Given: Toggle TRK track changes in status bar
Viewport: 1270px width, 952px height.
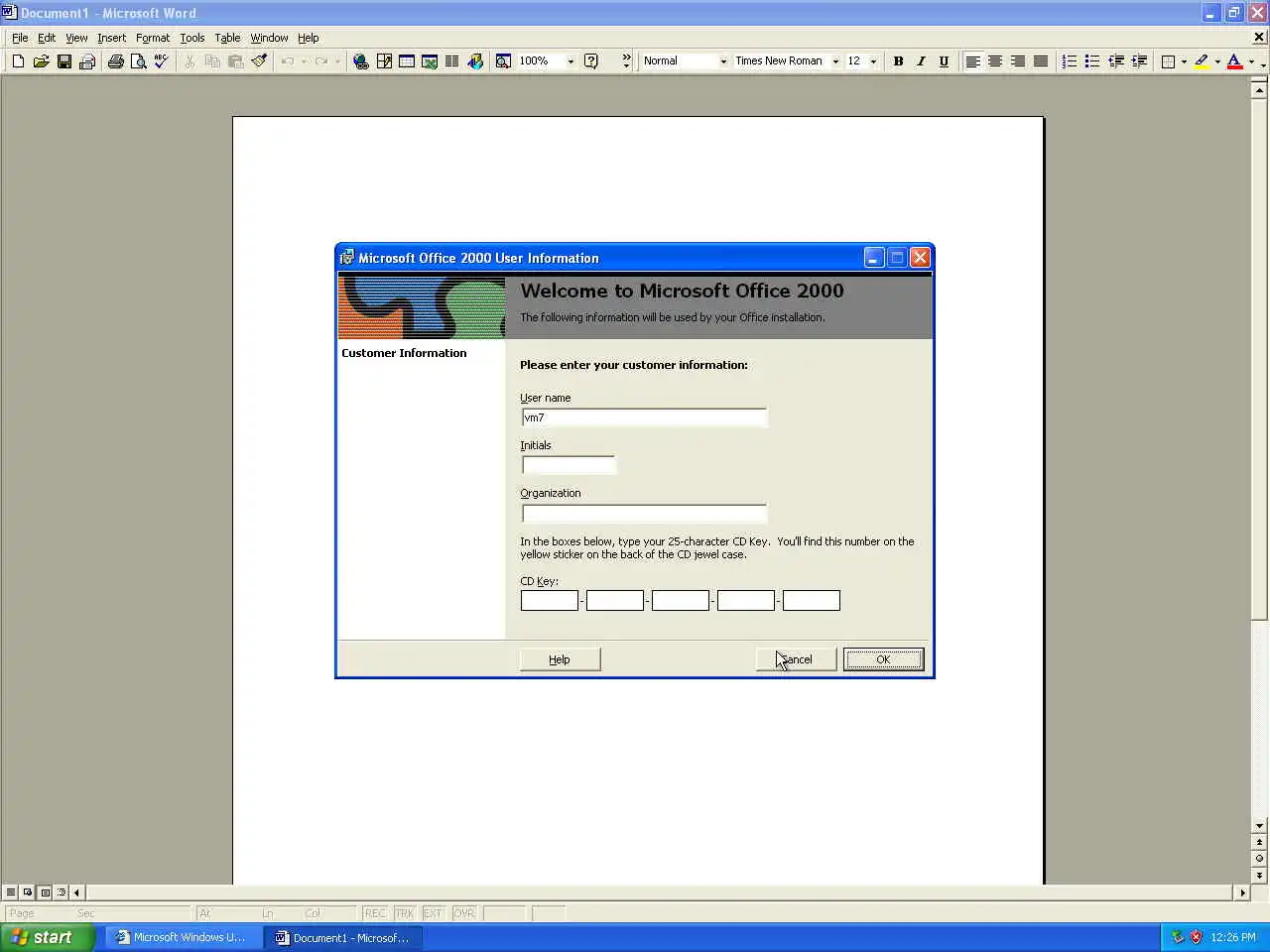Looking at the screenshot, I should point(404,913).
